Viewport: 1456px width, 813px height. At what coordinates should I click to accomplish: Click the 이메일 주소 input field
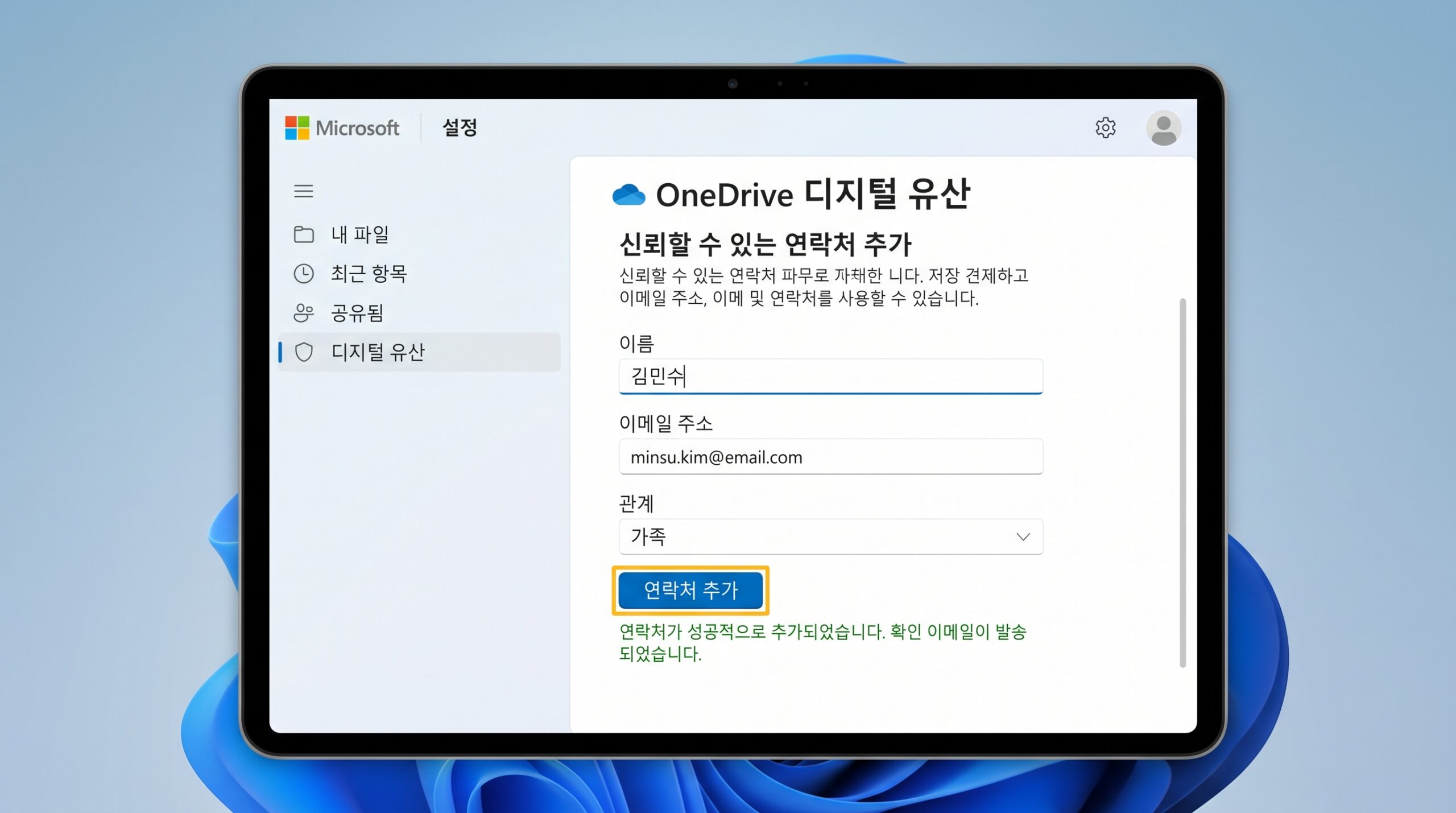(x=831, y=457)
